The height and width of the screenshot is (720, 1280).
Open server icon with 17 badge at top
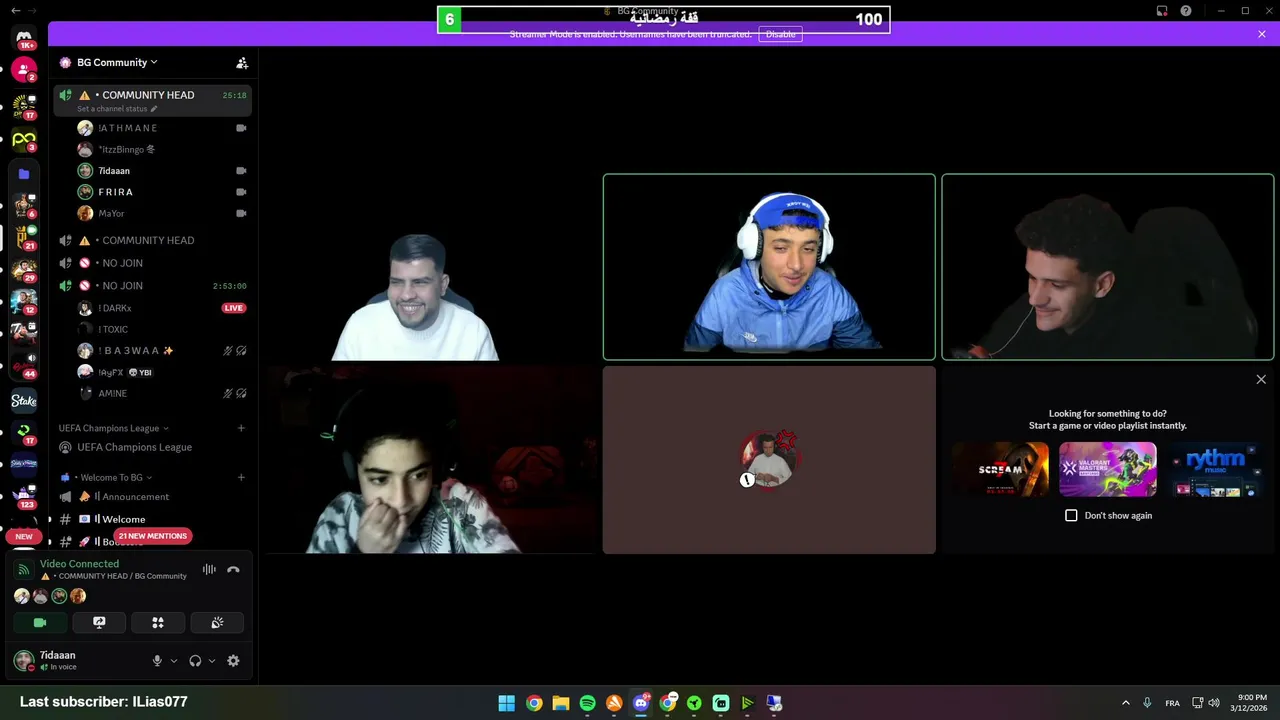(24, 105)
